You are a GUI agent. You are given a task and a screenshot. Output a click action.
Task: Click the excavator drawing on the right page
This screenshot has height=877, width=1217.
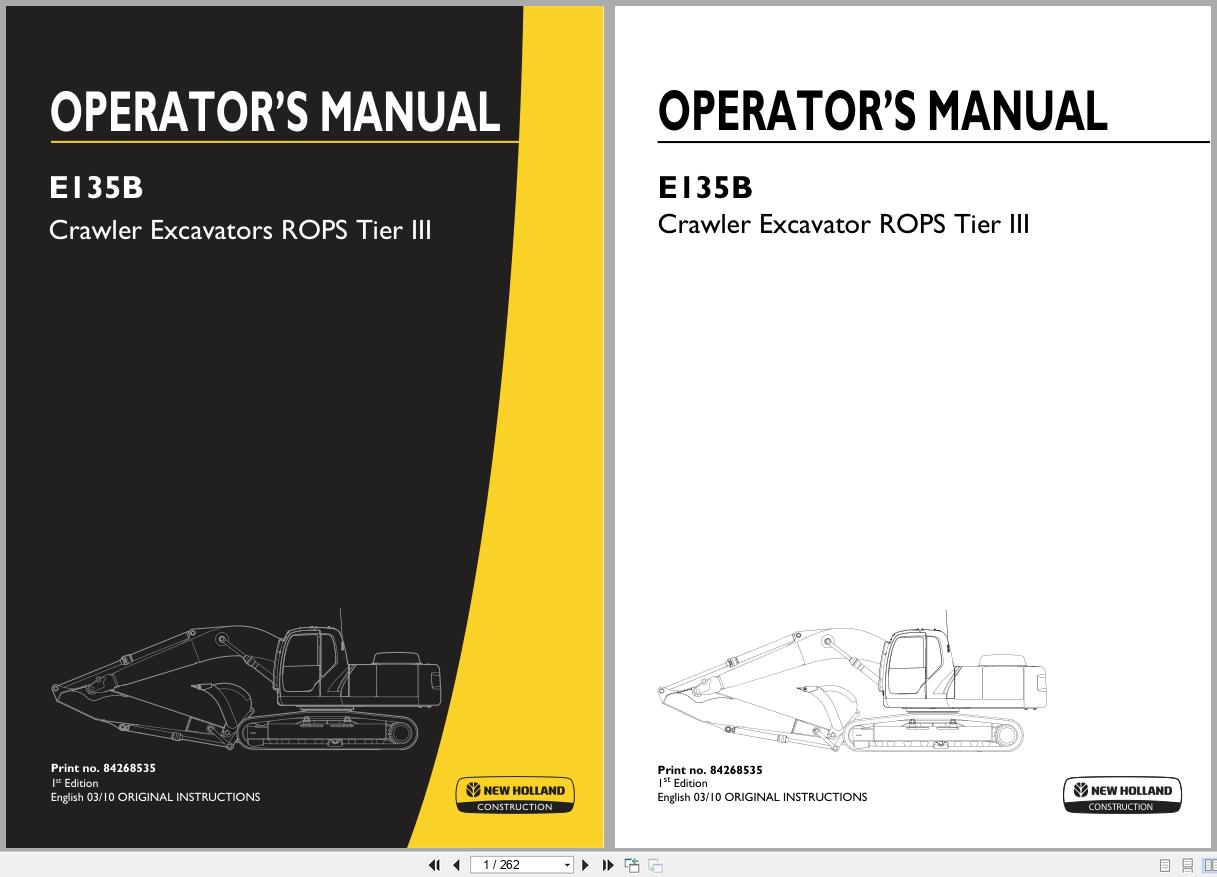point(850,690)
